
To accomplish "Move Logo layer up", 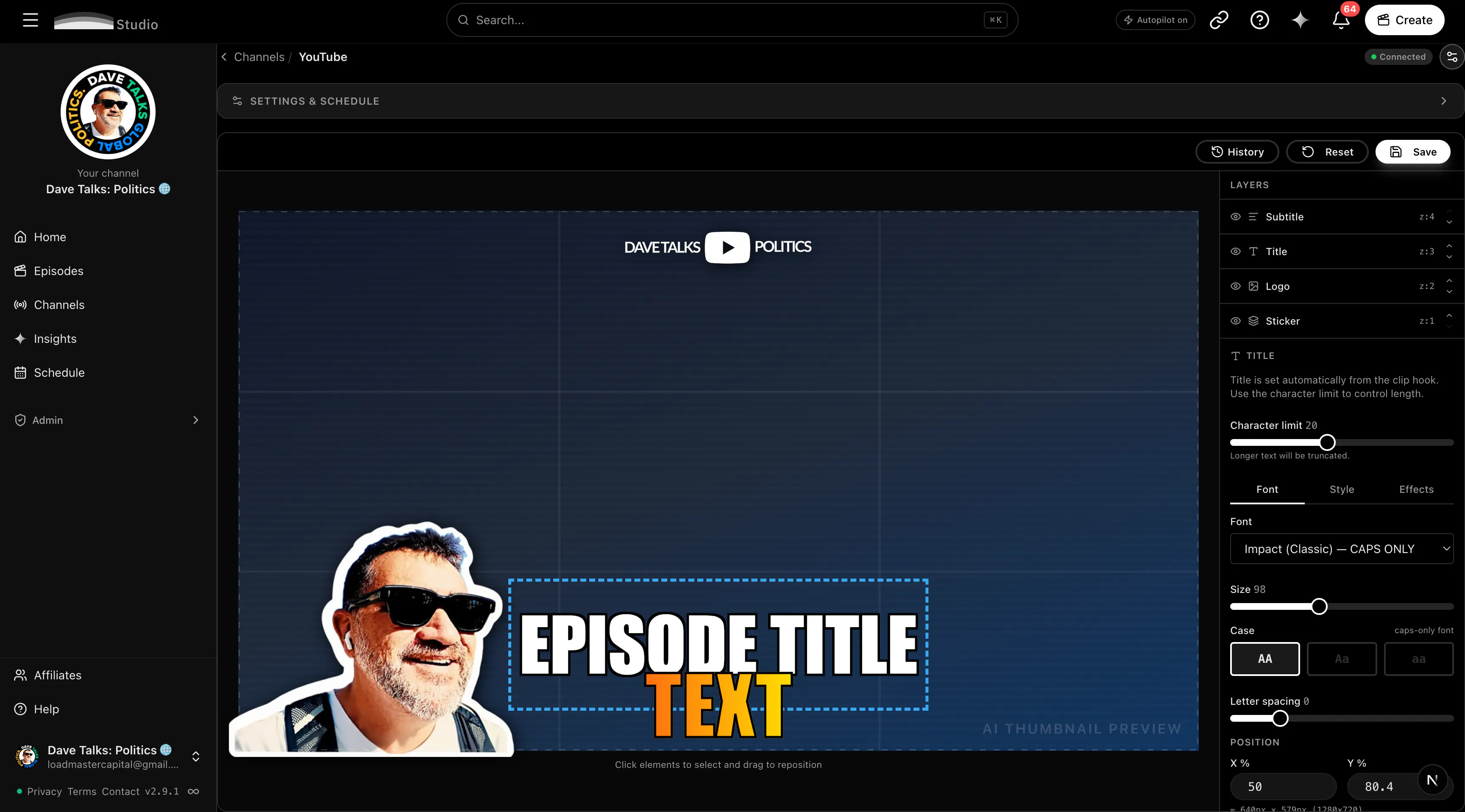I will pyautogui.click(x=1449, y=280).
